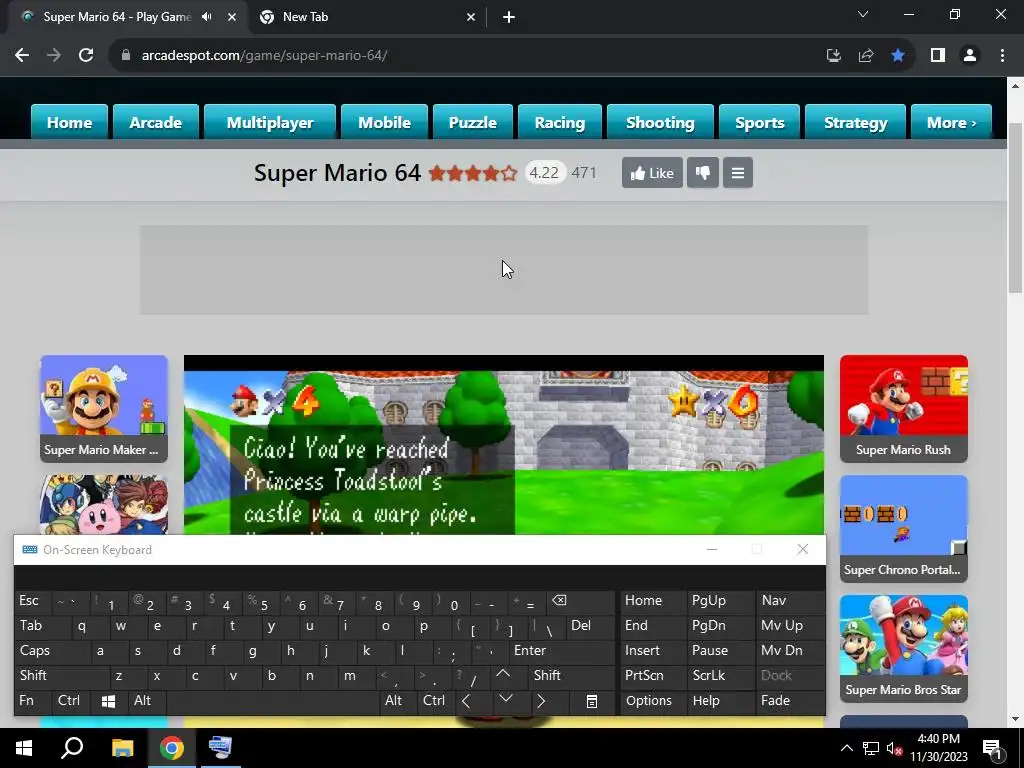View site info via lock icon
This screenshot has height=768, width=1024.
(126, 56)
